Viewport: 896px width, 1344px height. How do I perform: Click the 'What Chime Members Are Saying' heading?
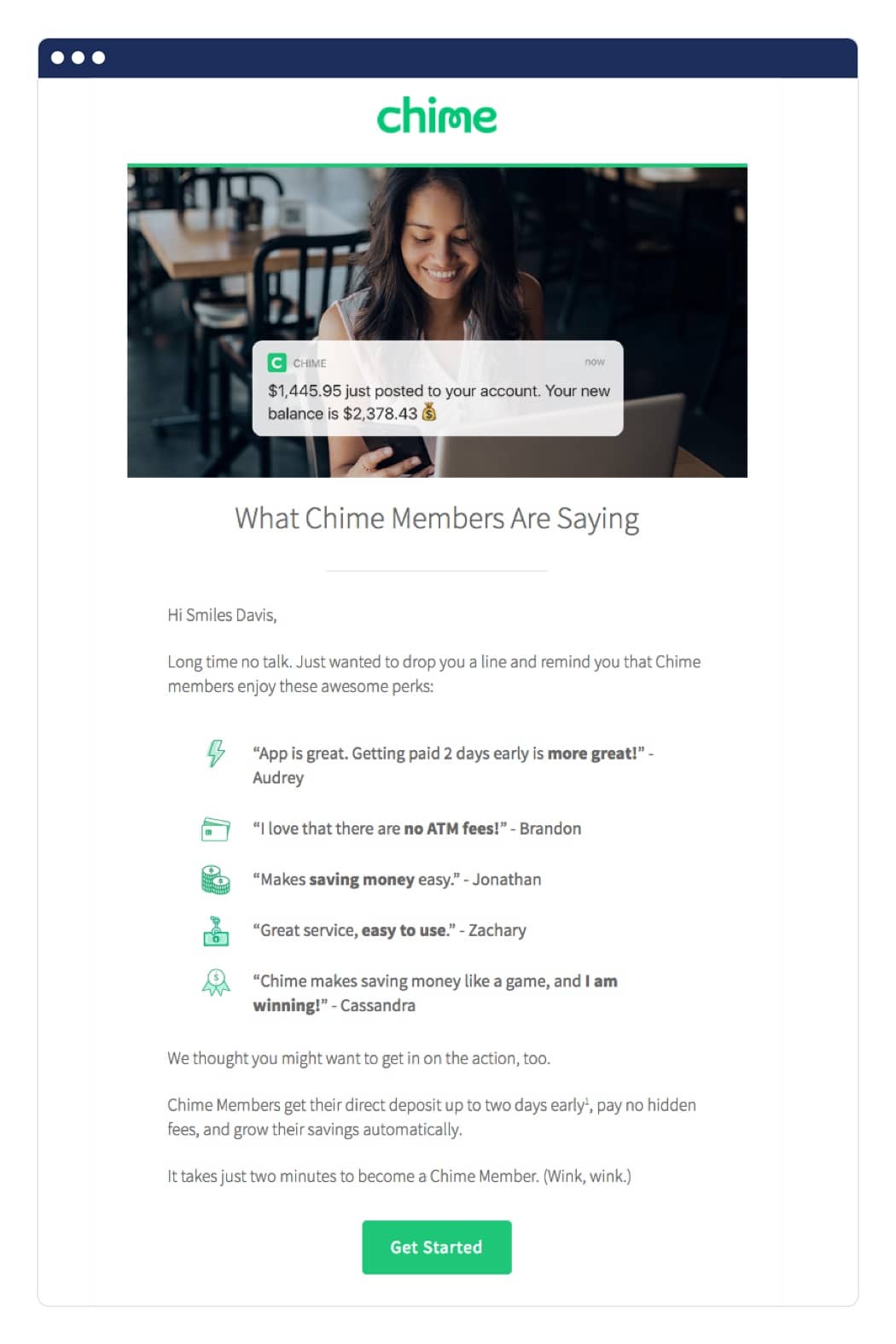click(437, 518)
